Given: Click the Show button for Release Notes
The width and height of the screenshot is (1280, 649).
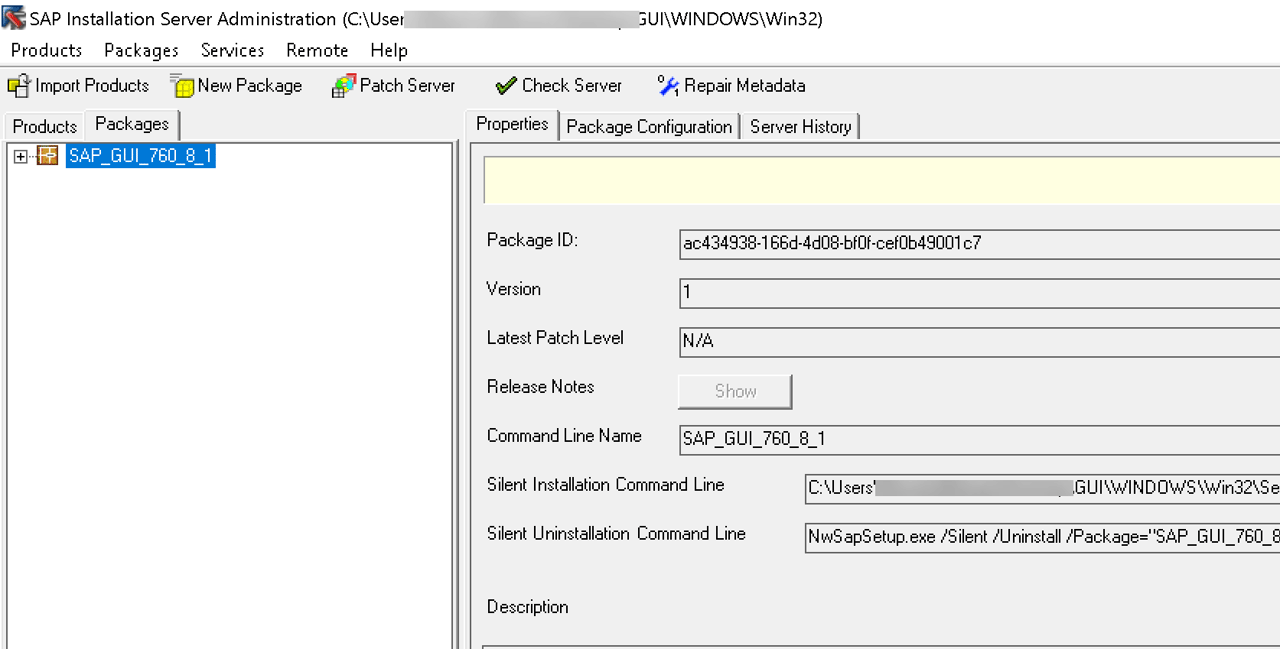Looking at the screenshot, I should pos(734,391).
